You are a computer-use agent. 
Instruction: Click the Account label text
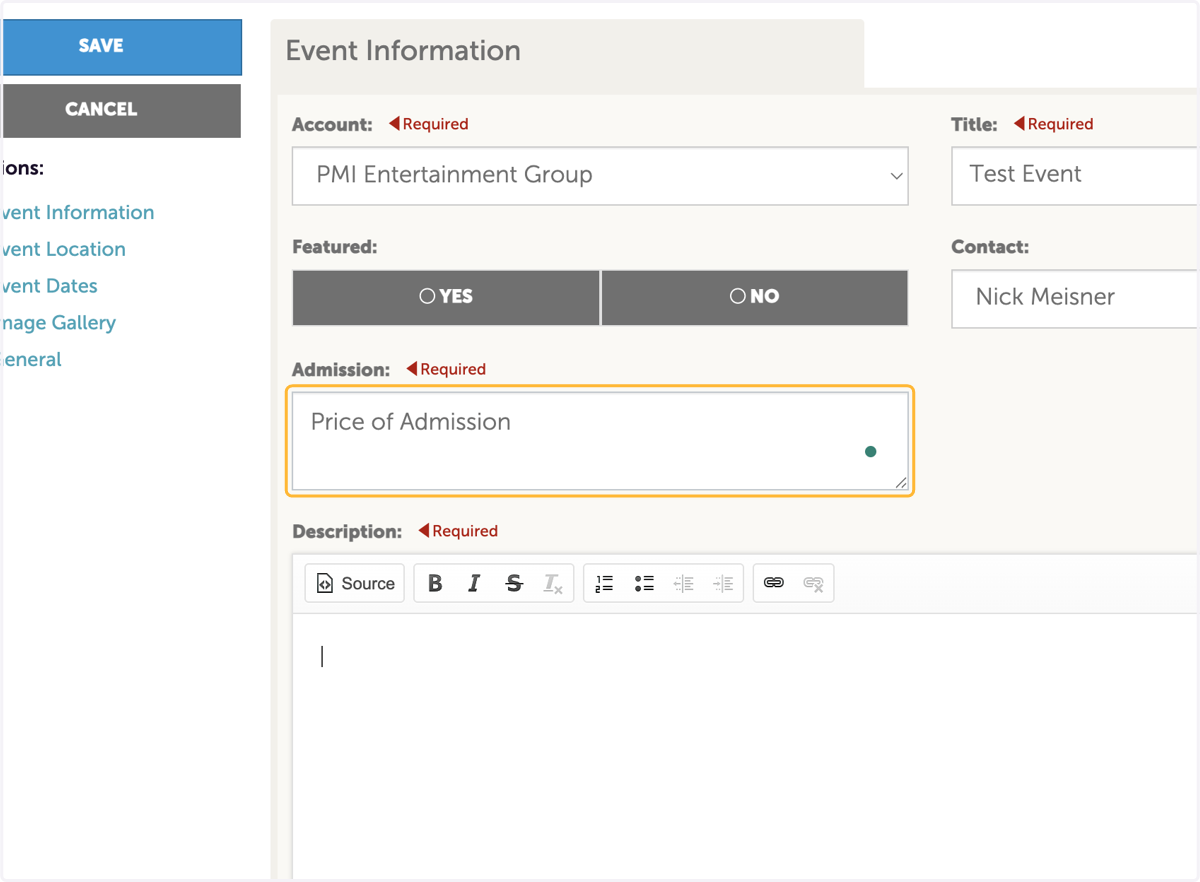tap(332, 125)
